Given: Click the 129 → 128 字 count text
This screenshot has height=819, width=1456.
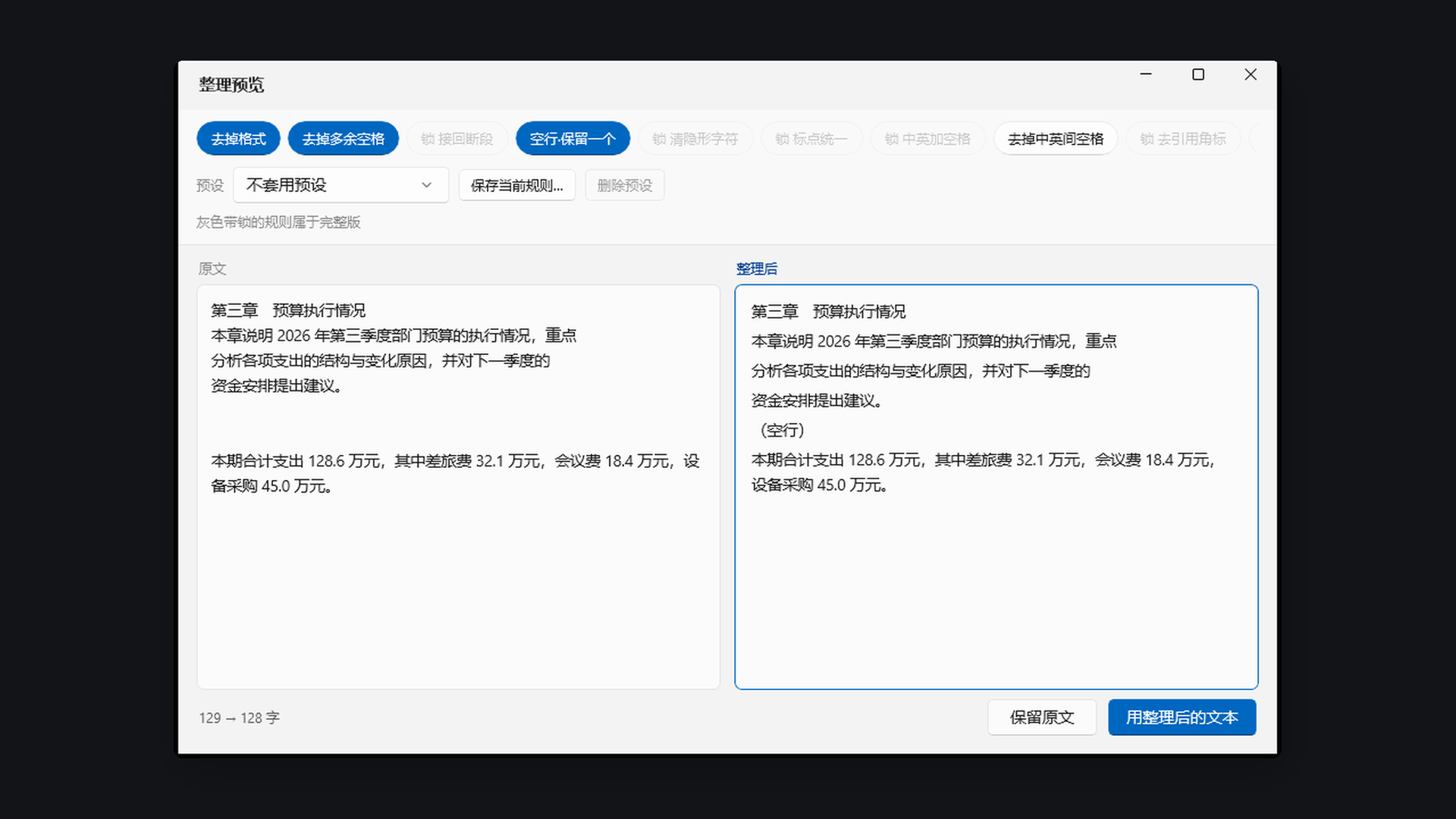Looking at the screenshot, I should tap(239, 717).
